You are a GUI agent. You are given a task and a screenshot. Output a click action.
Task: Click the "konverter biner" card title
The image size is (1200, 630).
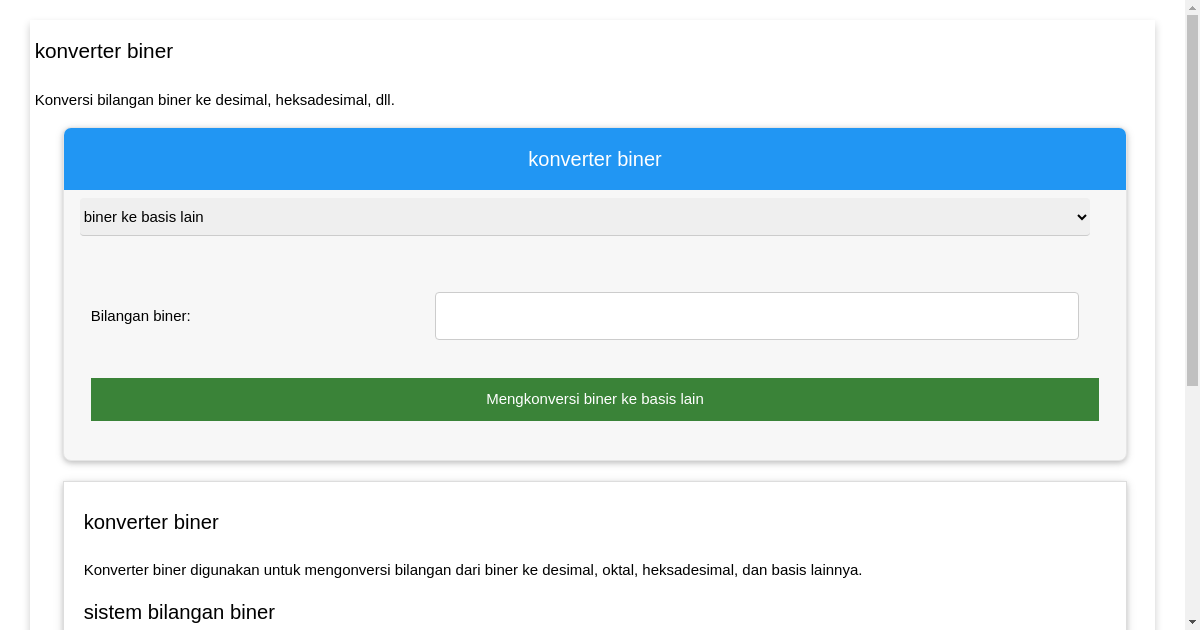click(151, 522)
